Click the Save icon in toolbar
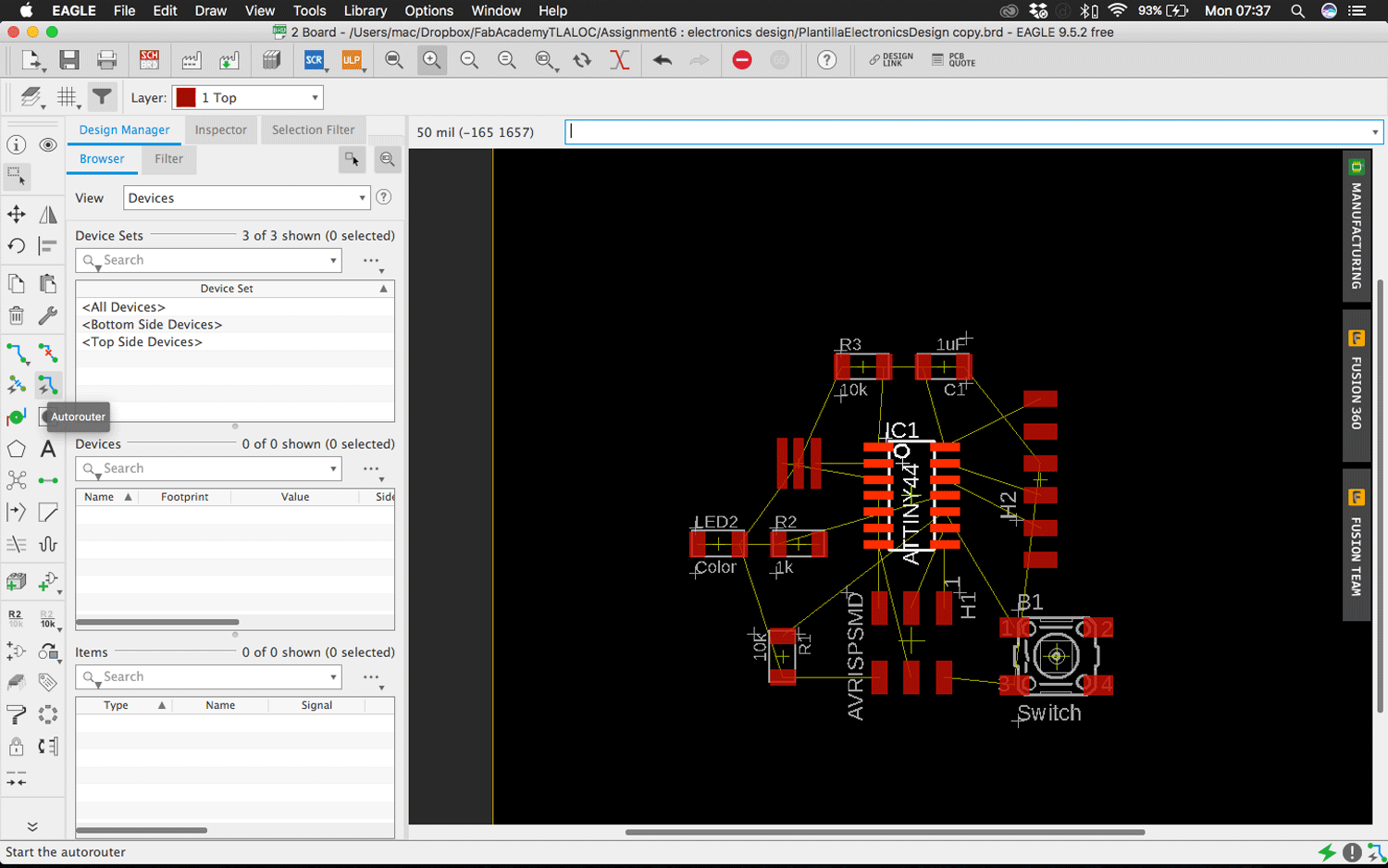This screenshot has width=1388, height=868. coord(69,60)
